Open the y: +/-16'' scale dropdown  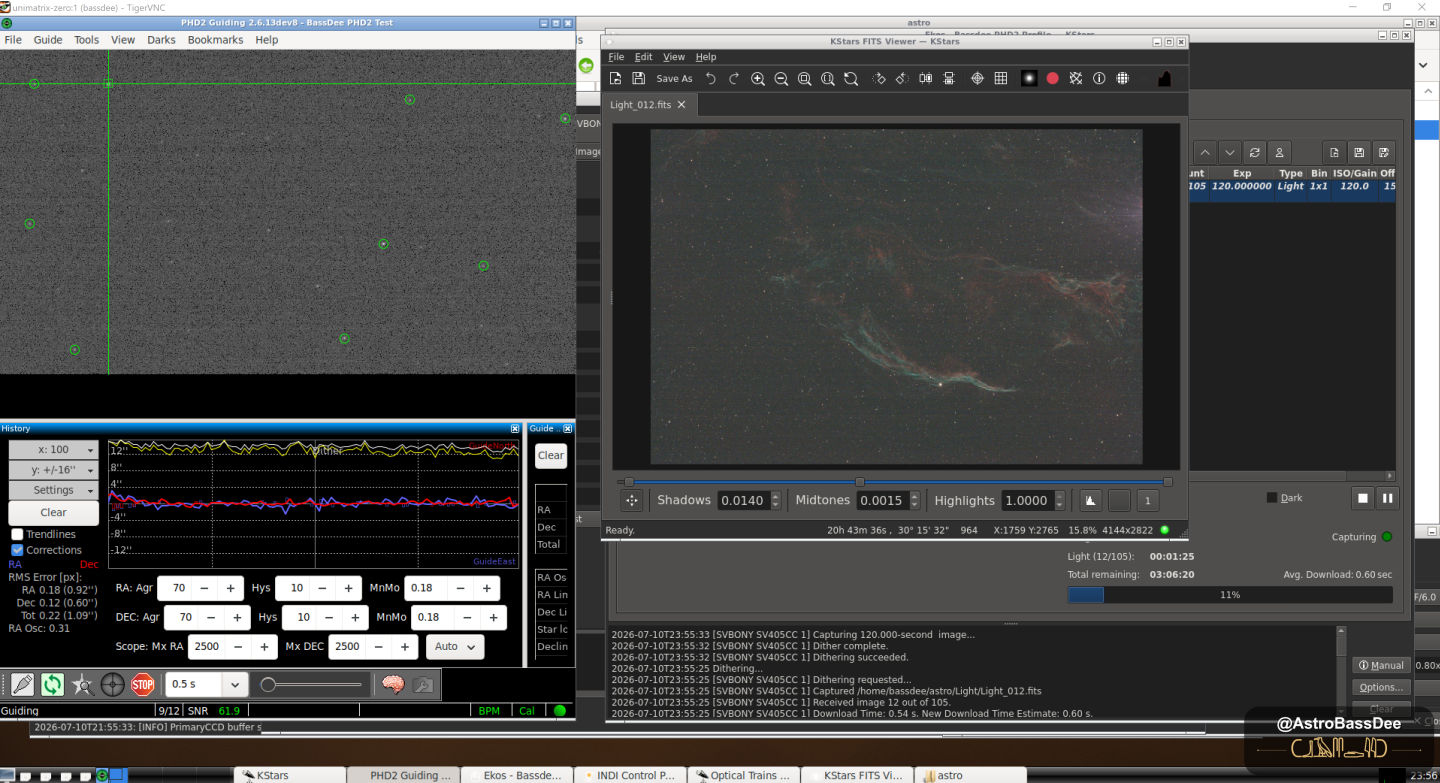coord(54,470)
